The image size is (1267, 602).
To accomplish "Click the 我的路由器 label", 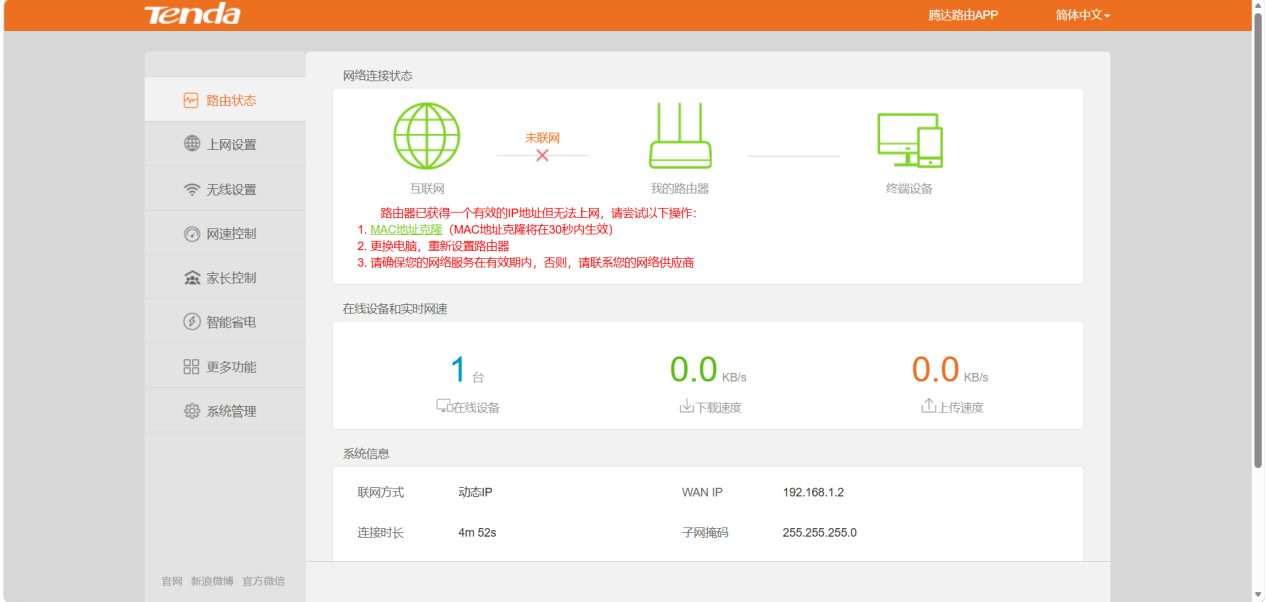I will [680, 188].
